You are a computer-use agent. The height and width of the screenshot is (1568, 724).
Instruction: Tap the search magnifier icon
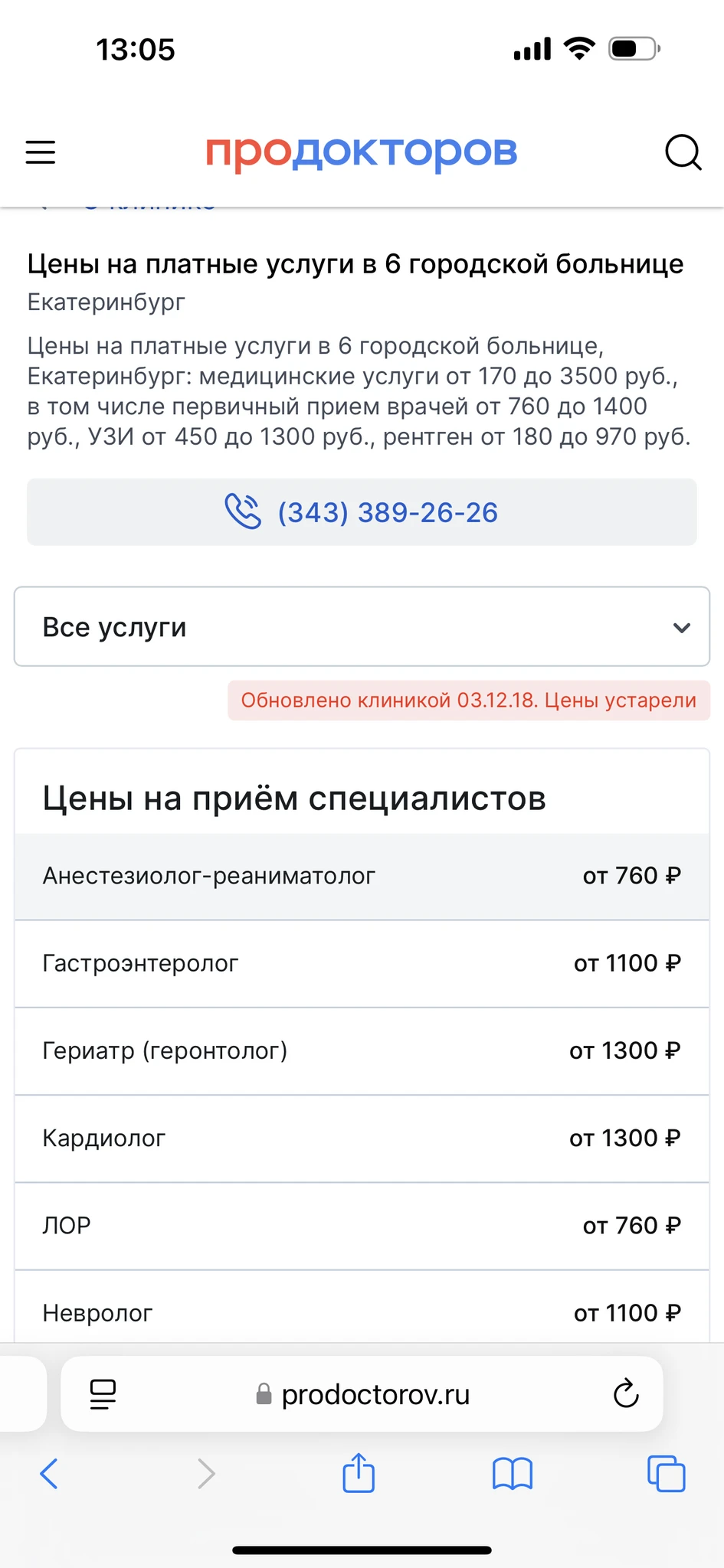coord(682,152)
